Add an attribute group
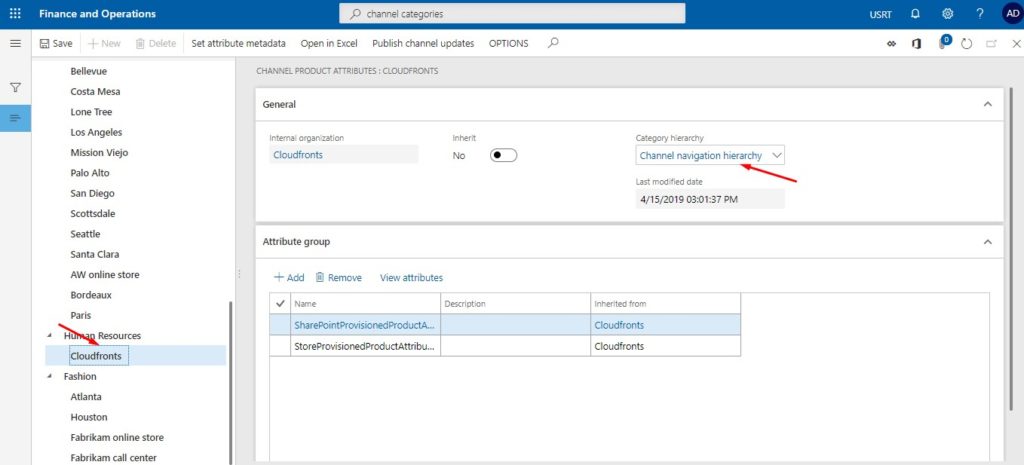 (289, 278)
